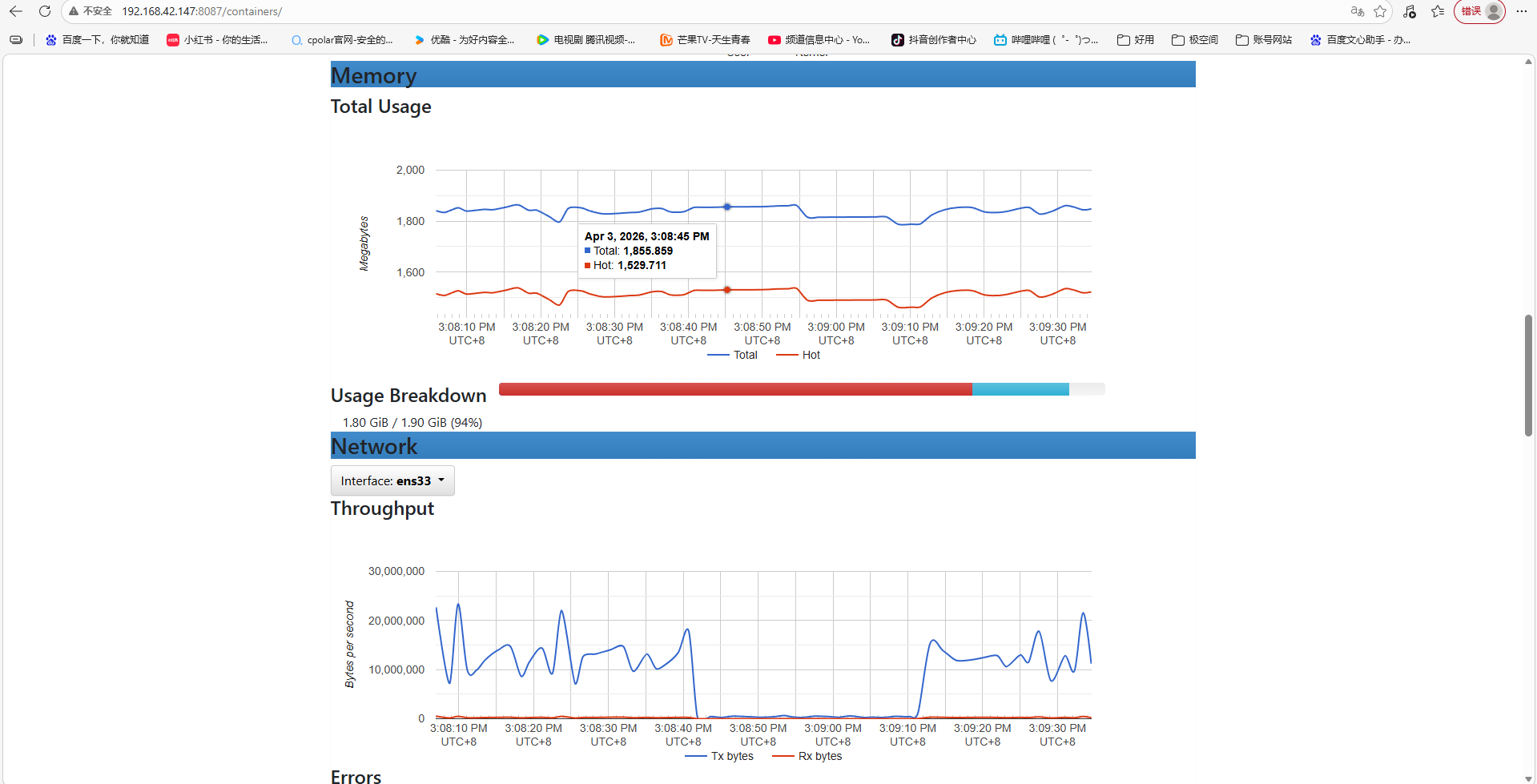Expand the 极空间 bookmarks folder

coord(1194,40)
